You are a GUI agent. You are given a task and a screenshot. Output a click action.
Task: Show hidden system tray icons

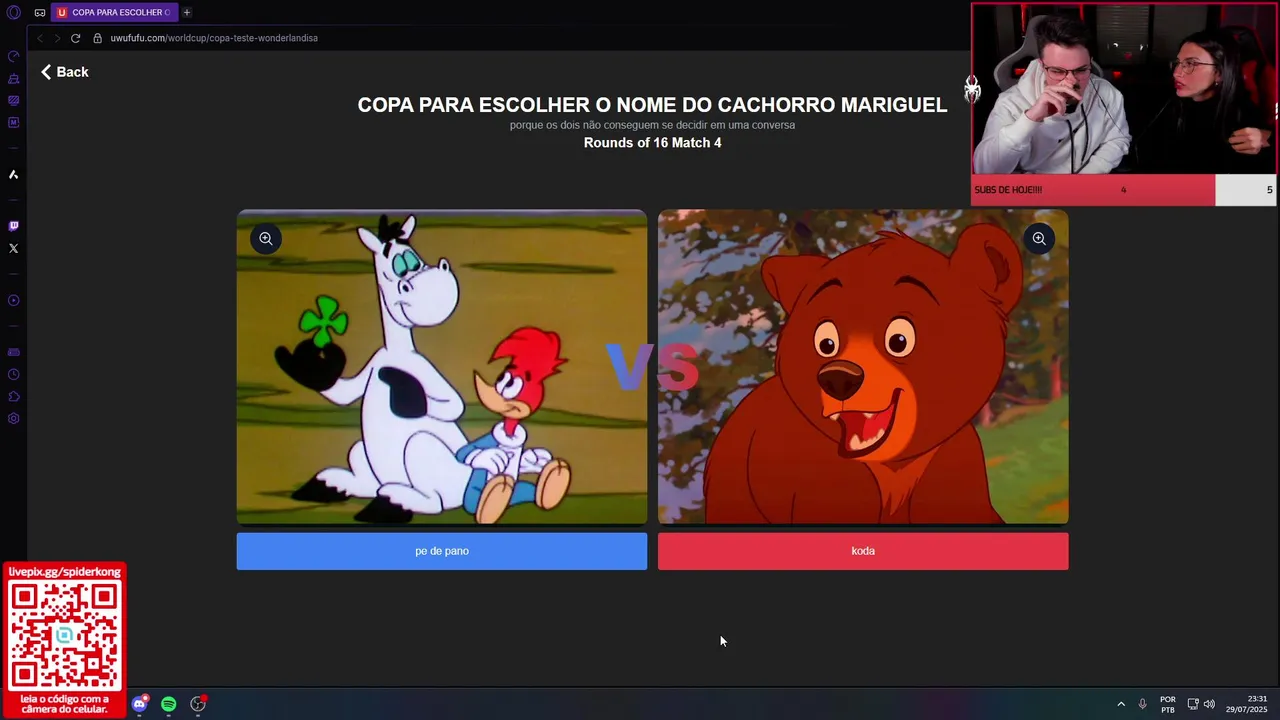(1121, 704)
